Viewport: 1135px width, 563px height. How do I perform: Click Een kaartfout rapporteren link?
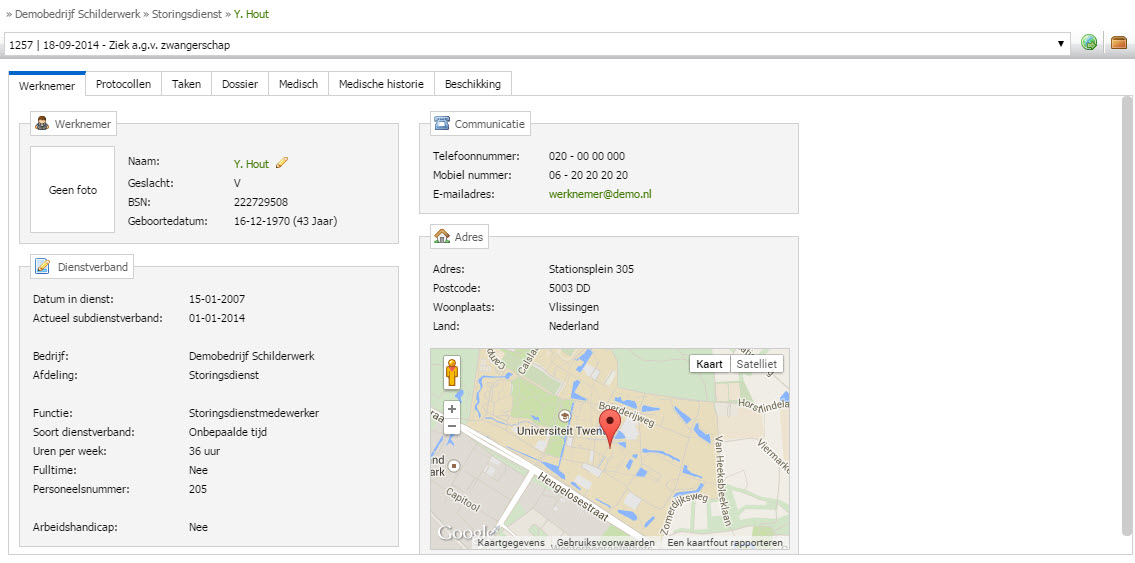(x=725, y=543)
